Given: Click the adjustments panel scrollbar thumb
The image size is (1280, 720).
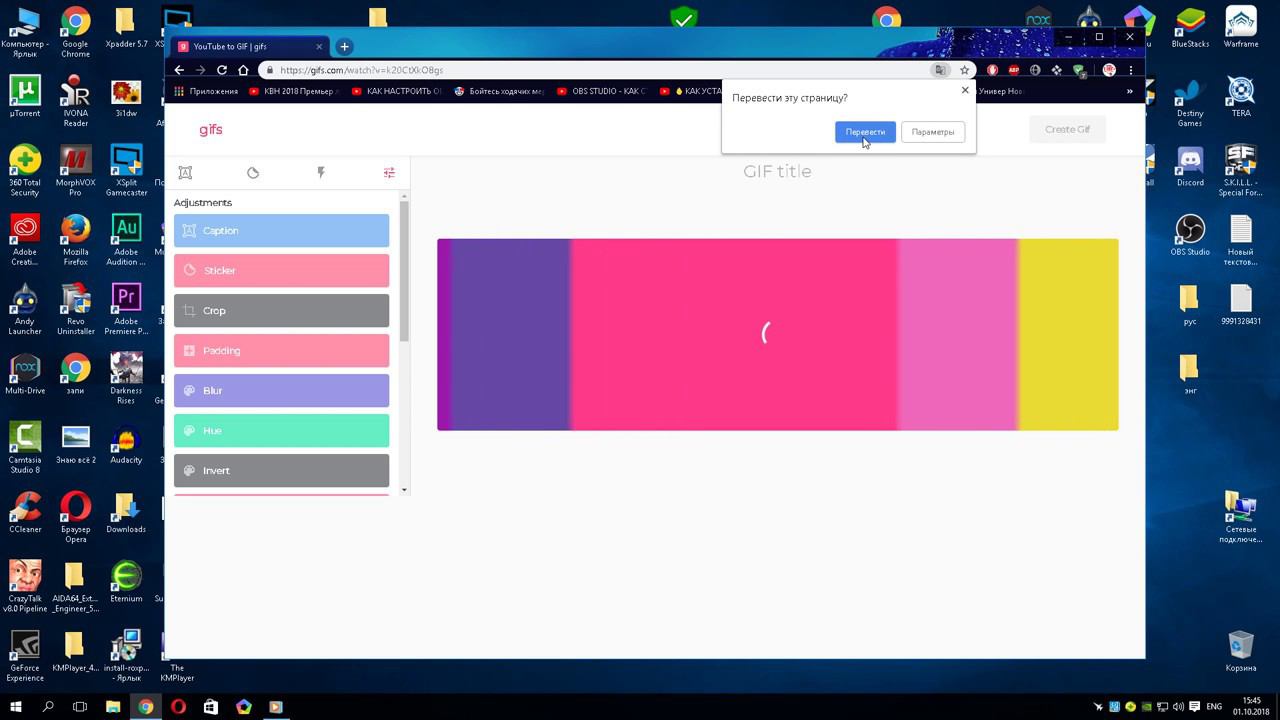Looking at the screenshot, I should click(x=404, y=272).
